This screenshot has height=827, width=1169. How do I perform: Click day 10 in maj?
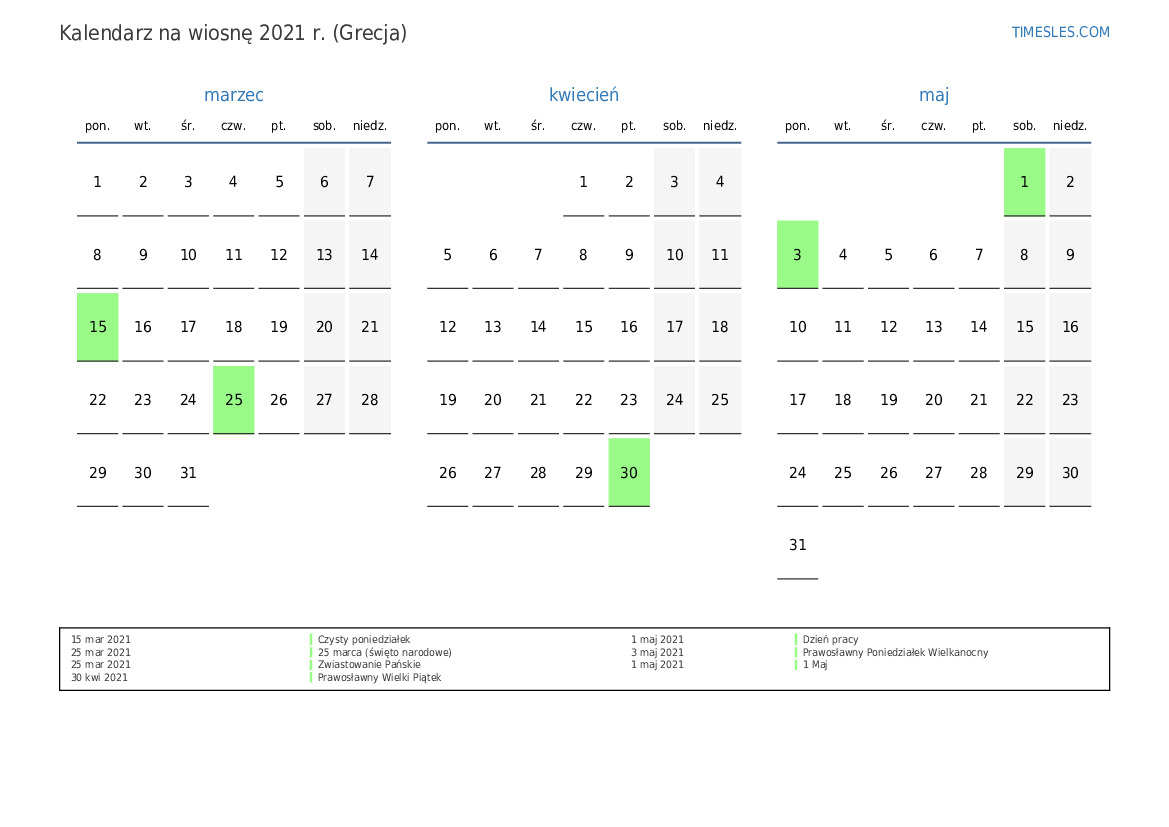pyautogui.click(x=798, y=327)
